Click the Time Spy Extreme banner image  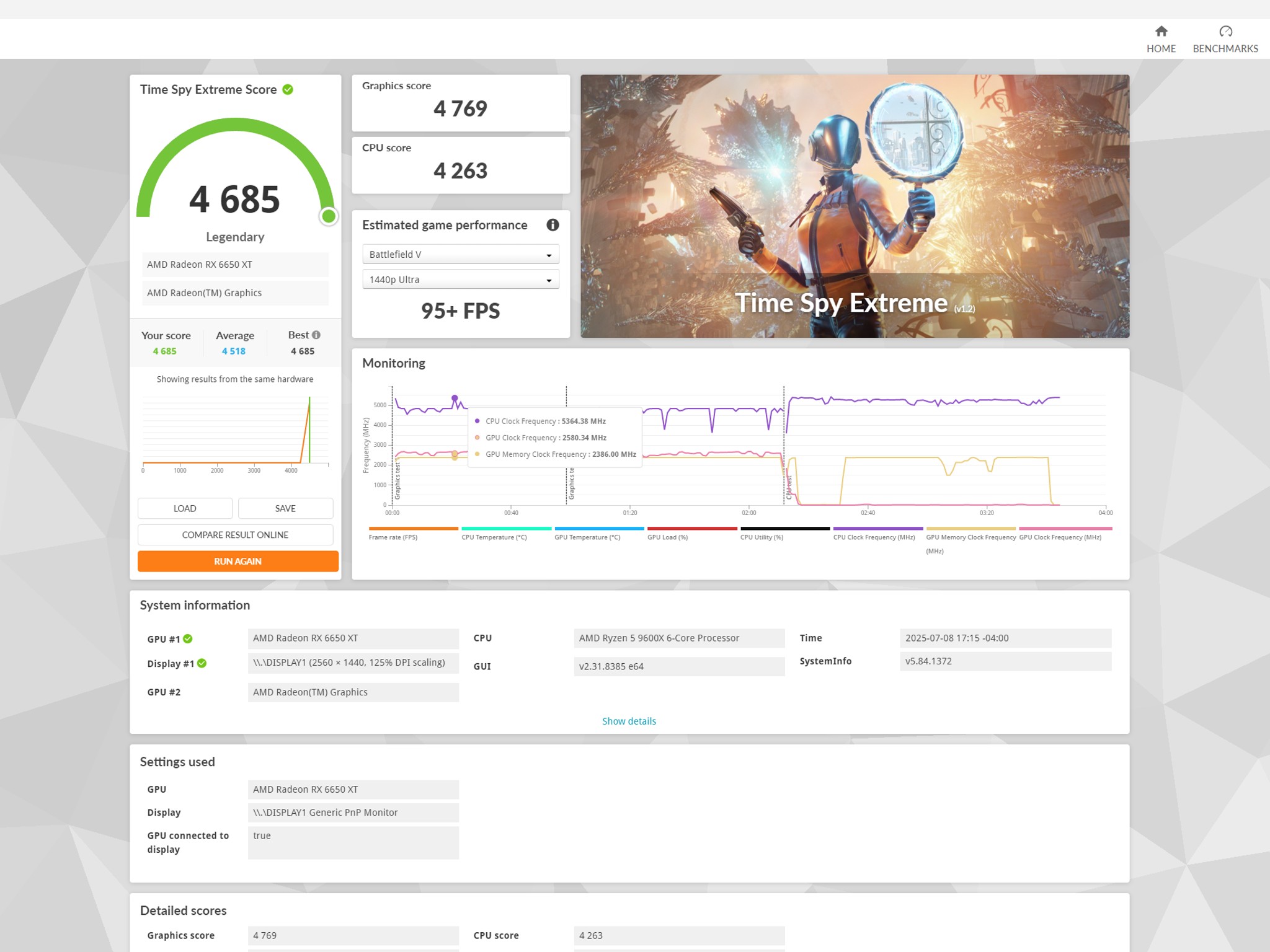coord(855,206)
